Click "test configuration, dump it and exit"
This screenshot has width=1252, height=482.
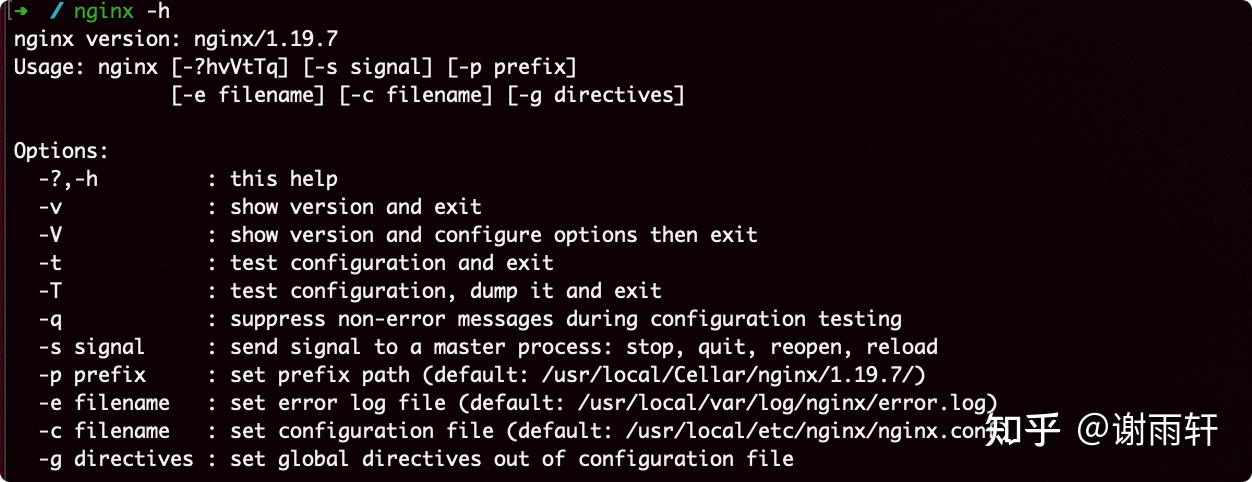(446, 292)
